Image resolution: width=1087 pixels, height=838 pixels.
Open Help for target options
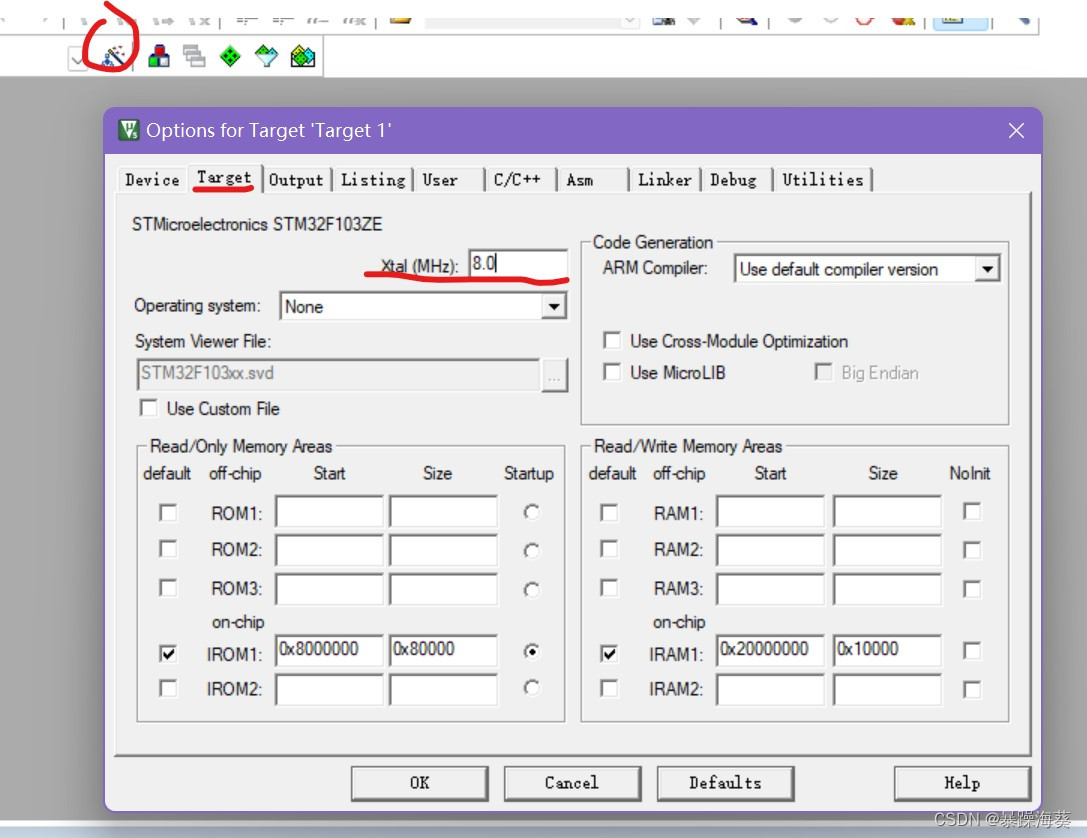[962, 783]
